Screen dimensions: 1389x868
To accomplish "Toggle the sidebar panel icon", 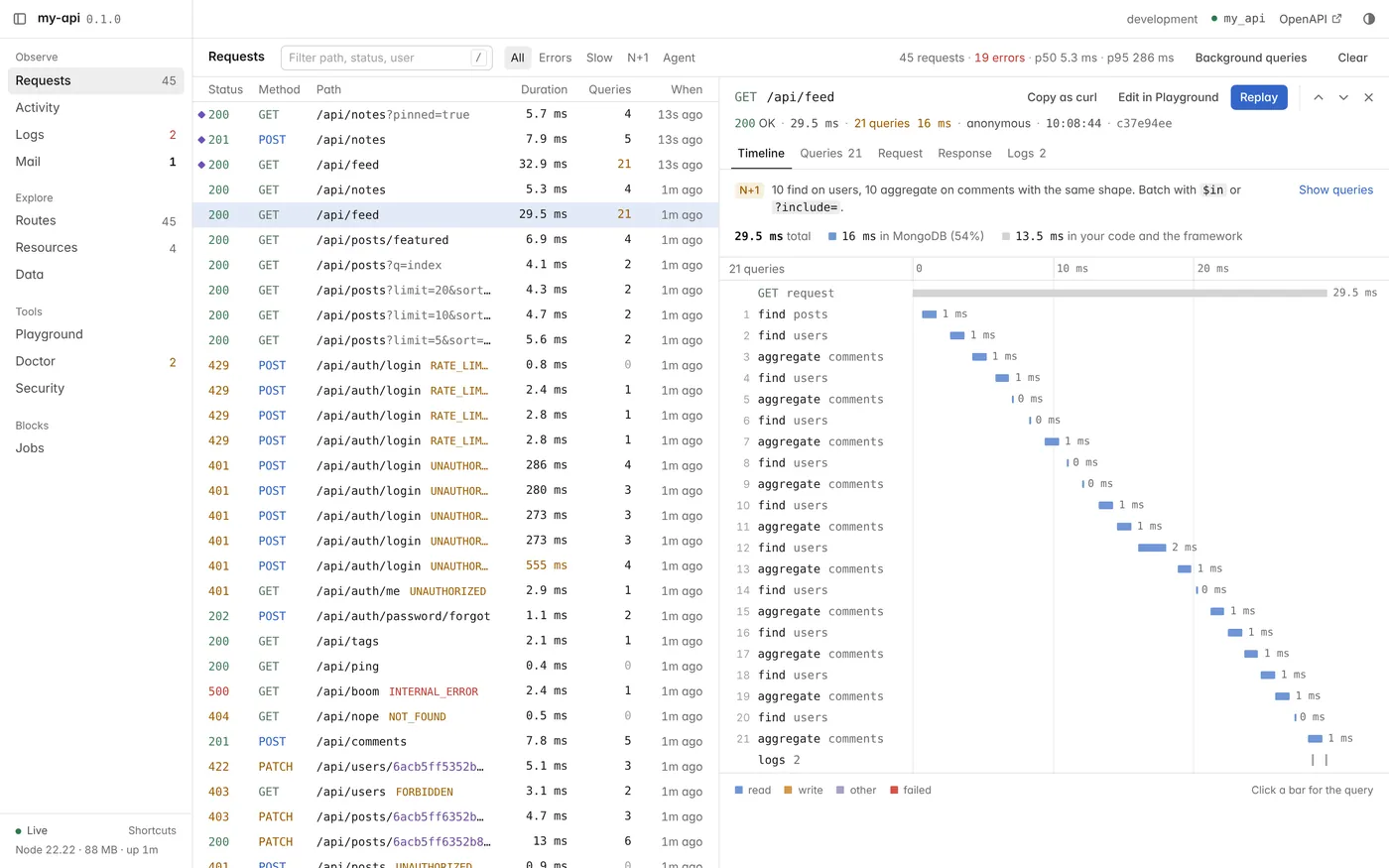I will tap(20, 19).
